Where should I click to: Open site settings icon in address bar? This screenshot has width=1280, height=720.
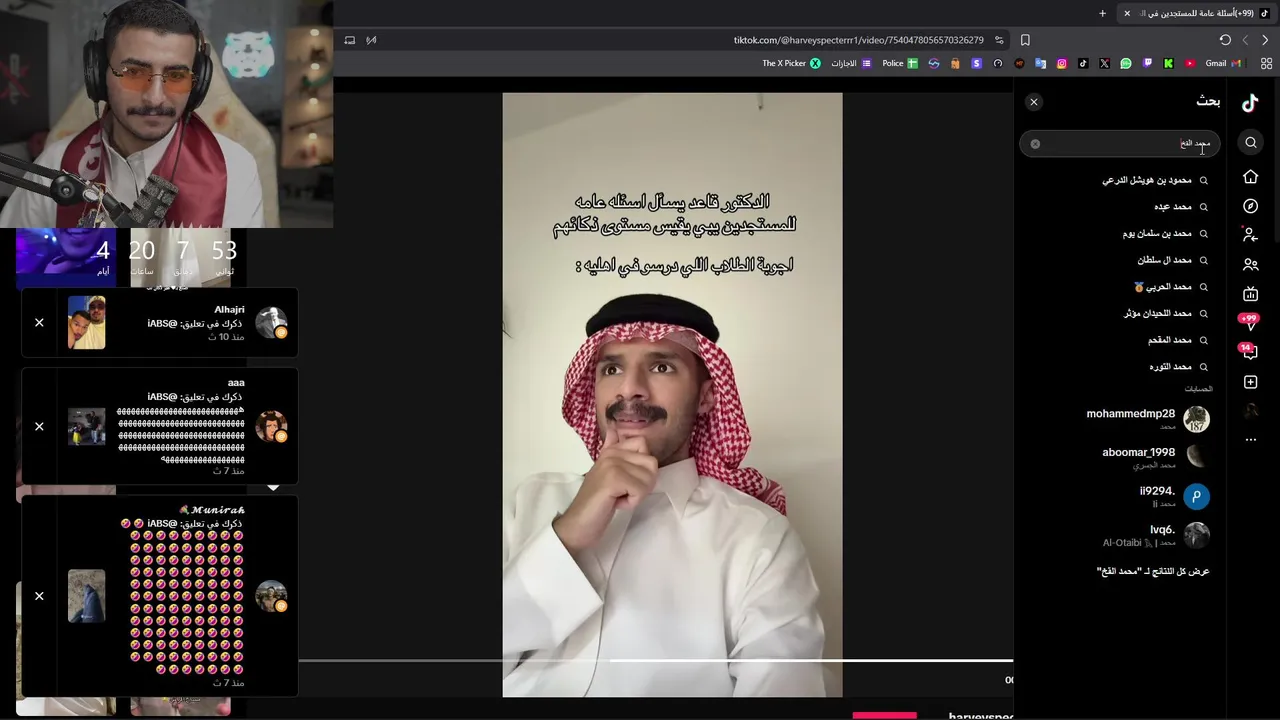tap(999, 40)
